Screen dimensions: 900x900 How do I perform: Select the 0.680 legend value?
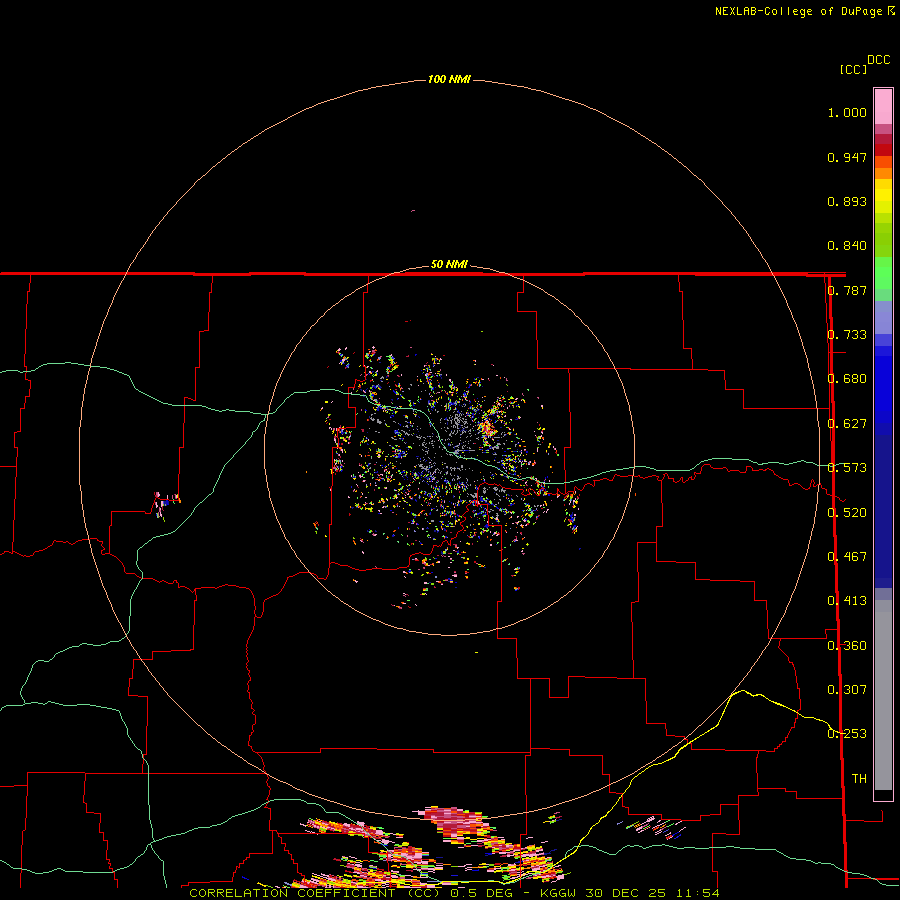(847, 379)
